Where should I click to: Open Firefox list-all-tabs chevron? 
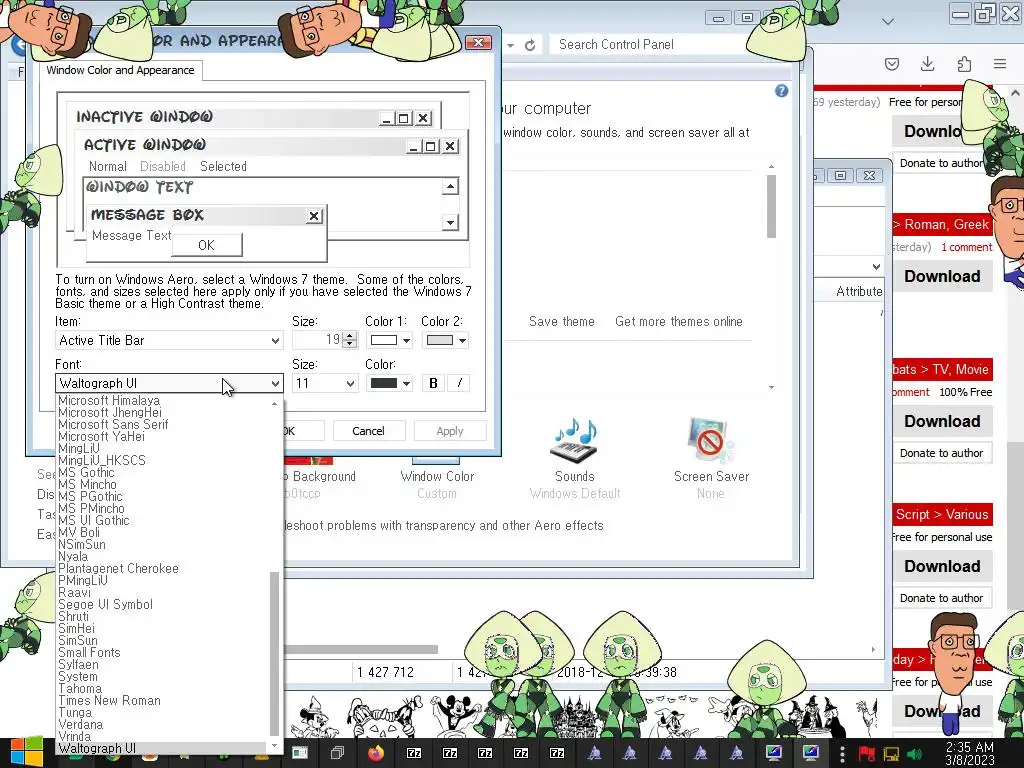(888, 22)
